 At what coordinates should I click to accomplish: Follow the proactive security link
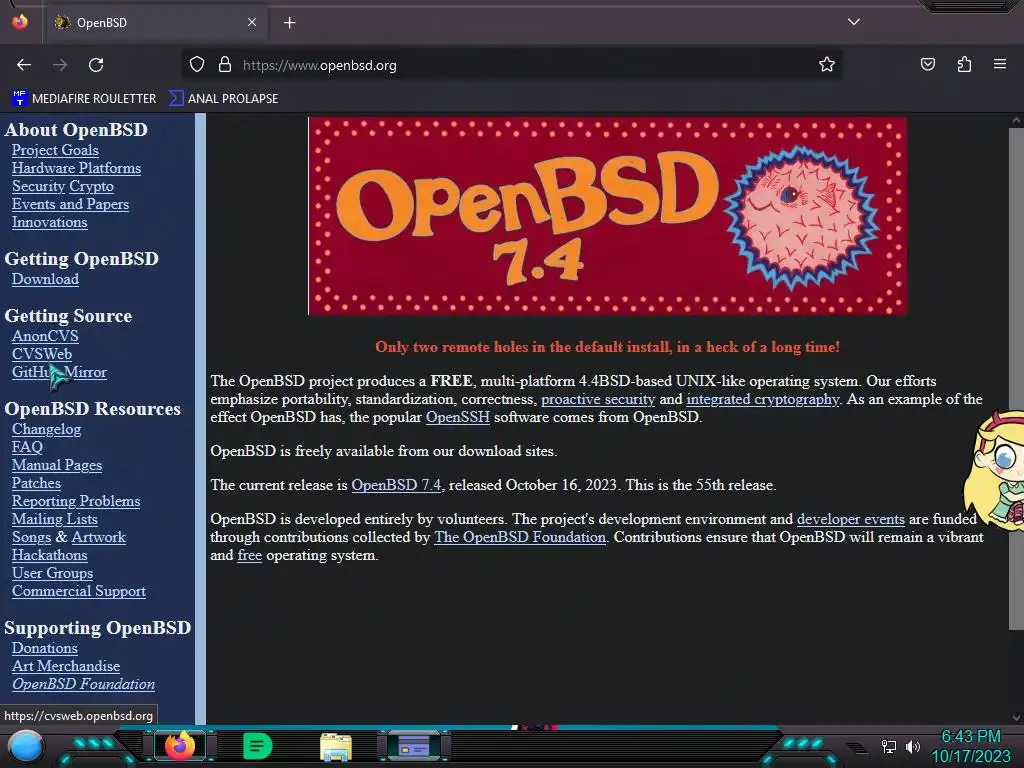598,399
